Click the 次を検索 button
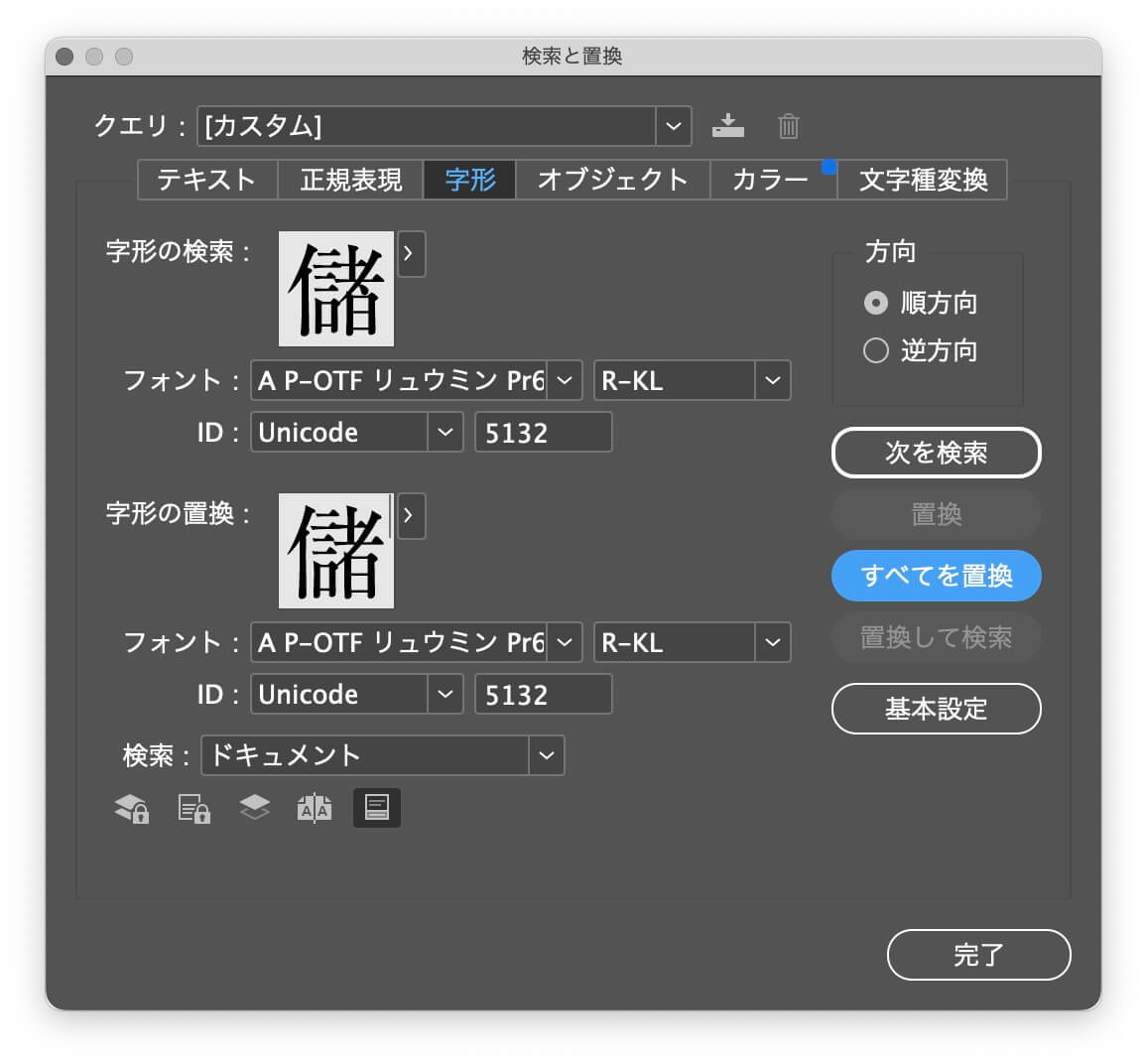The height and width of the screenshot is (1064, 1147). click(937, 453)
